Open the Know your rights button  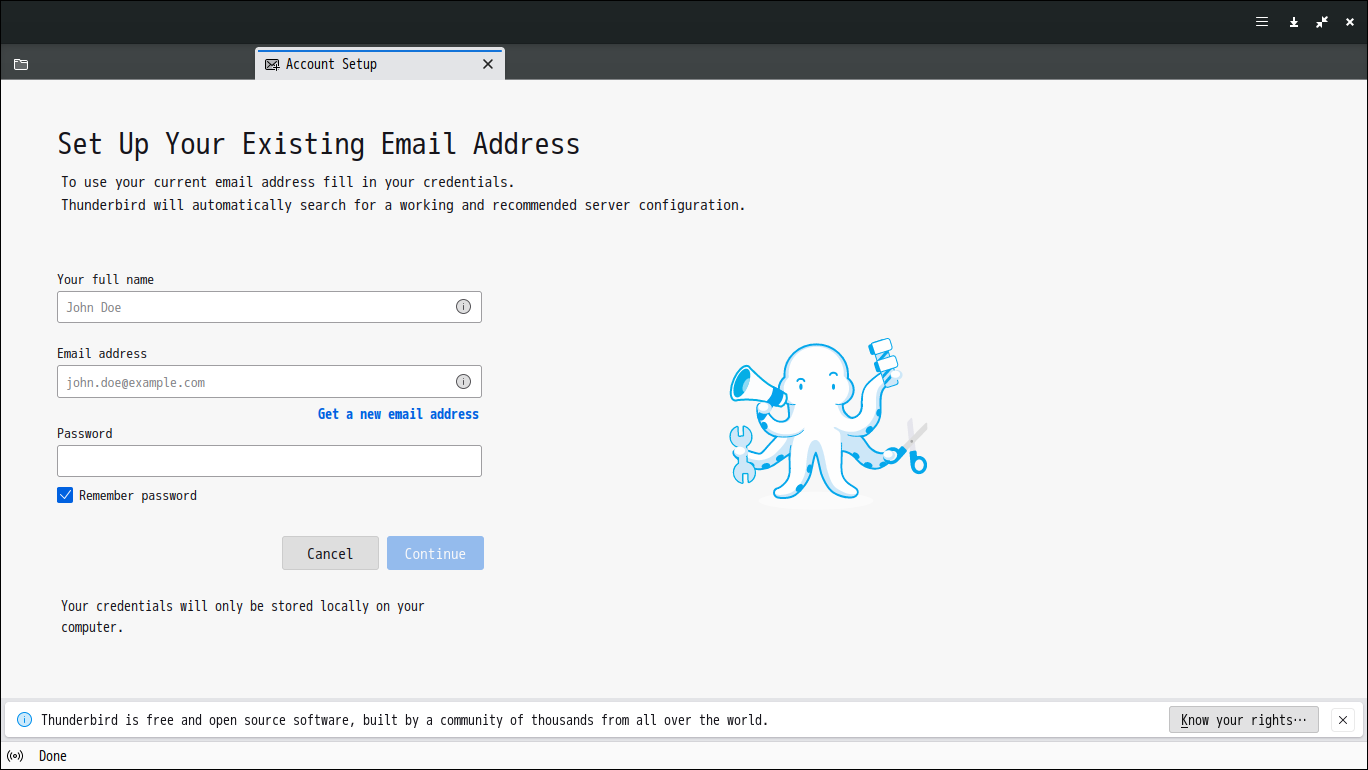tap(1244, 720)
